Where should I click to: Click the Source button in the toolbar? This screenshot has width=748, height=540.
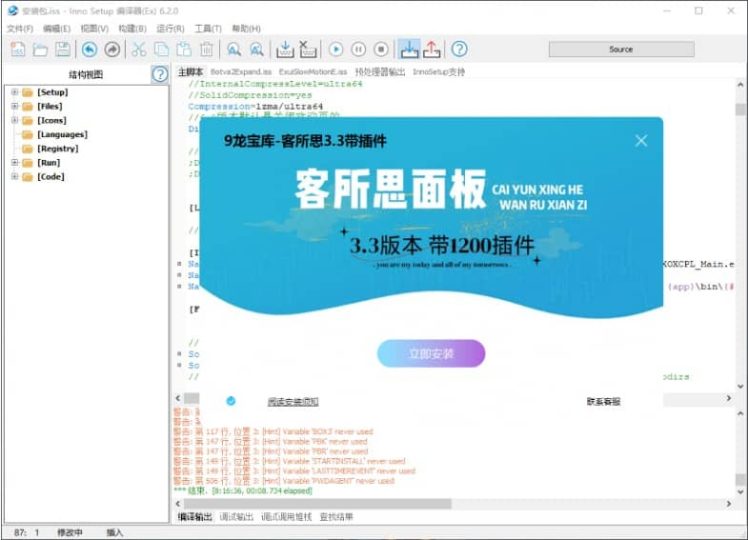tap(622, 49)
